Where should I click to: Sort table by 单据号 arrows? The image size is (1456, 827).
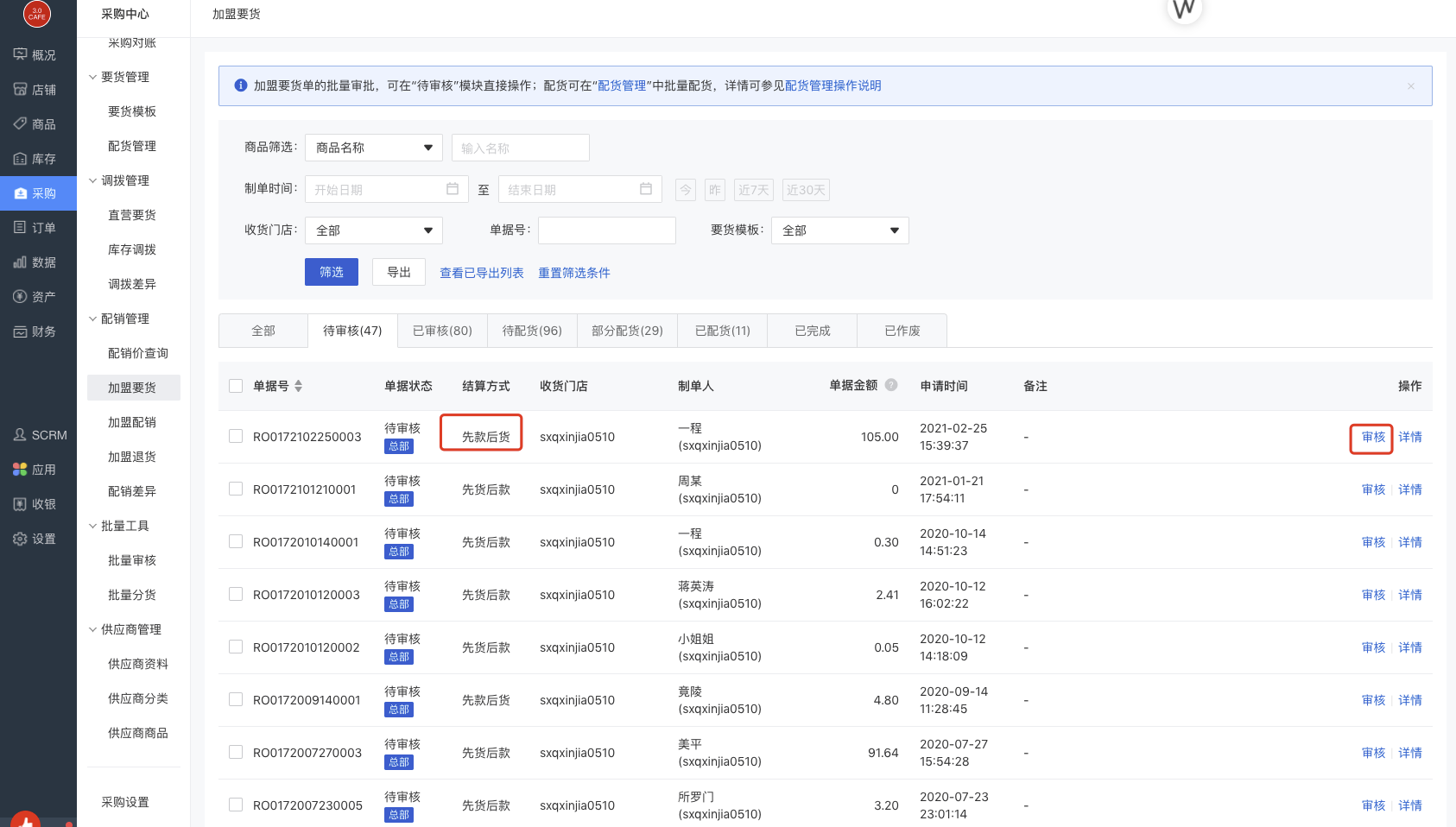click(x=298, y=386)
